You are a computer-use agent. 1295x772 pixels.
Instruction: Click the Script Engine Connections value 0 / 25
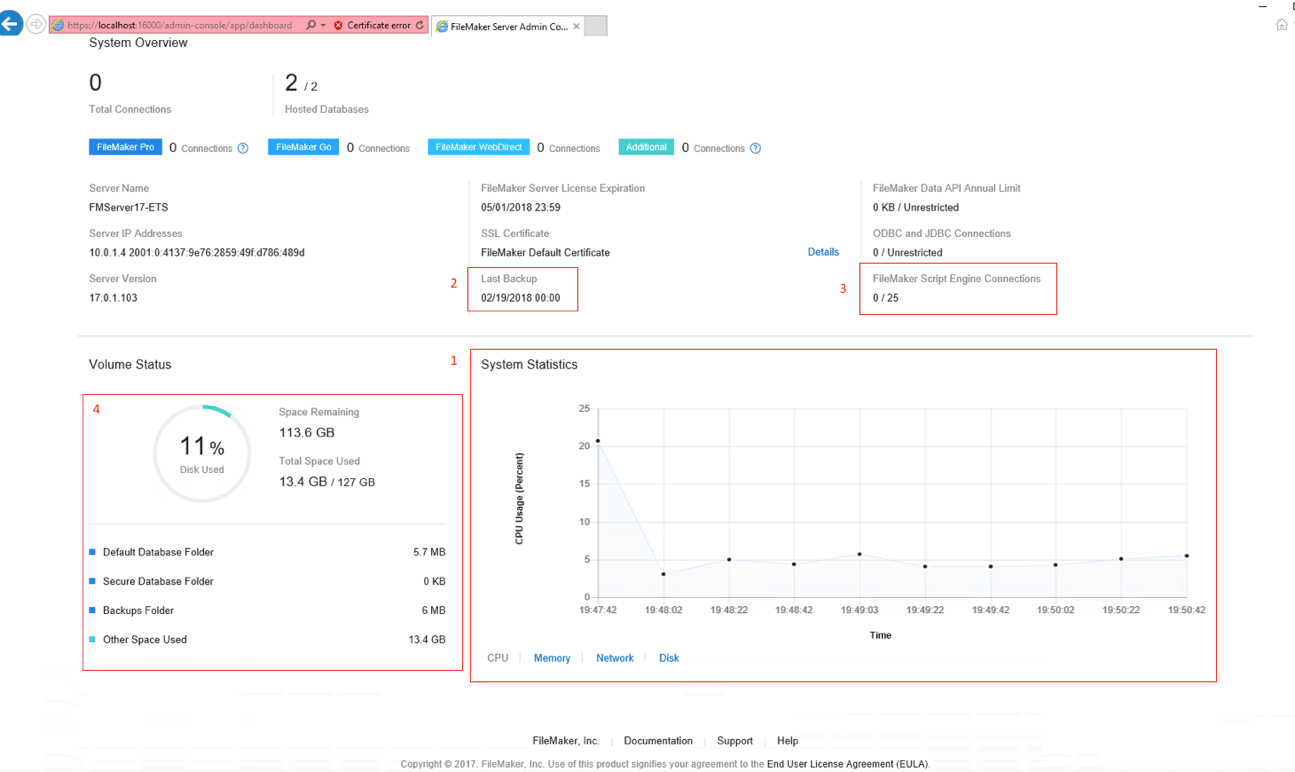886,298
